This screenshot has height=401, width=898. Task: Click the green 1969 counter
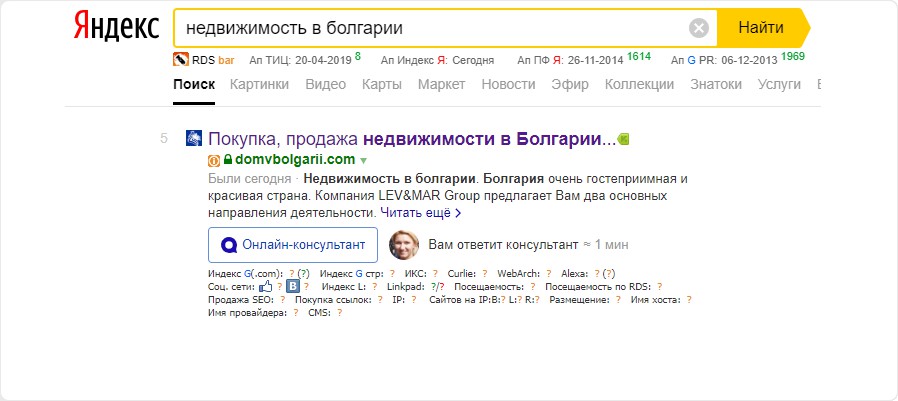click(793, 56)
